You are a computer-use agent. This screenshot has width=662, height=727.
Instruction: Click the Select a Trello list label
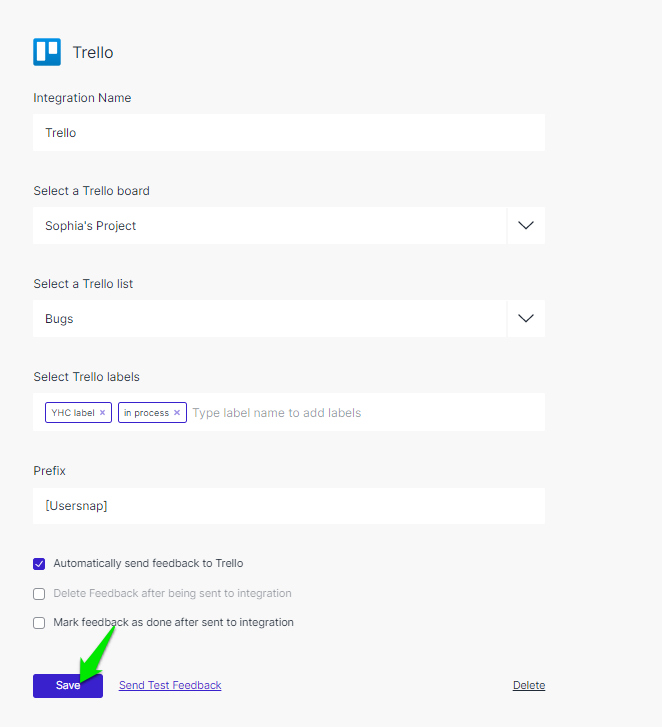83,284
